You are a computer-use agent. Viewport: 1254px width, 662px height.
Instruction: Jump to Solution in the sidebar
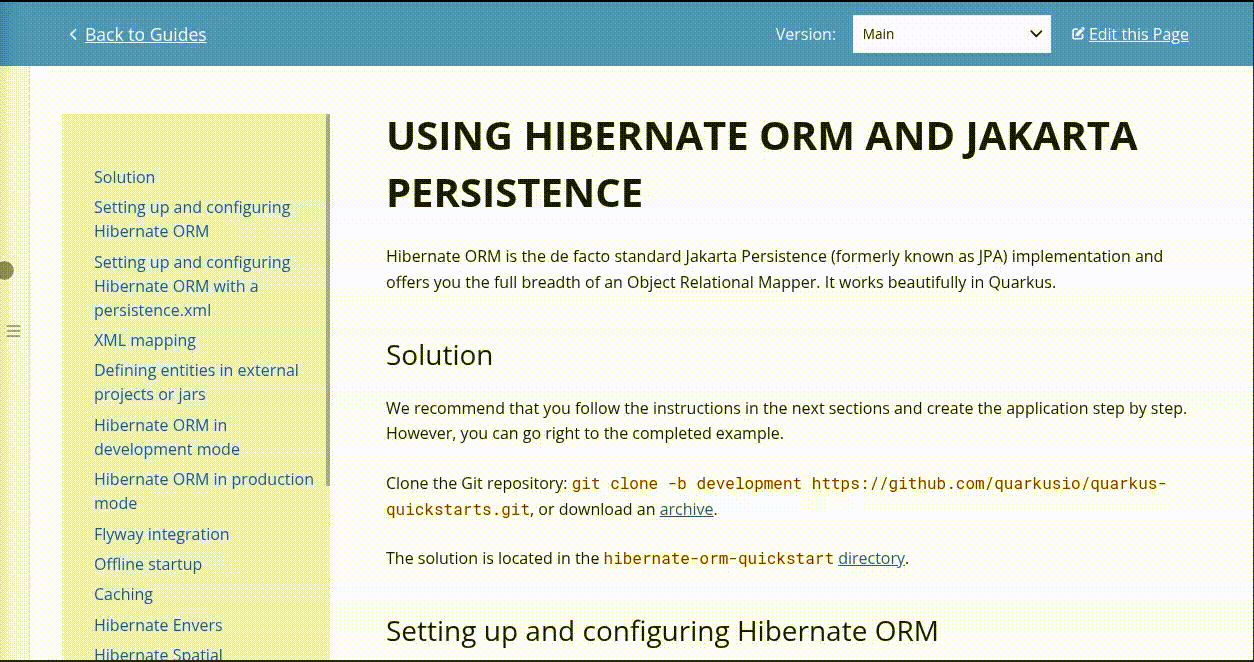(x=124, y=177)
